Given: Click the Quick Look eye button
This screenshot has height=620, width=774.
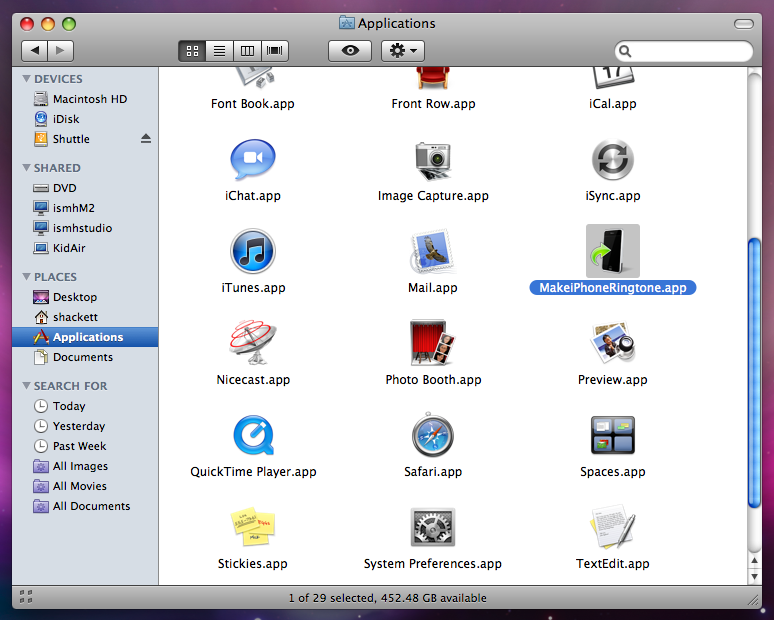Looking at the screenshot, I should 350,51.
